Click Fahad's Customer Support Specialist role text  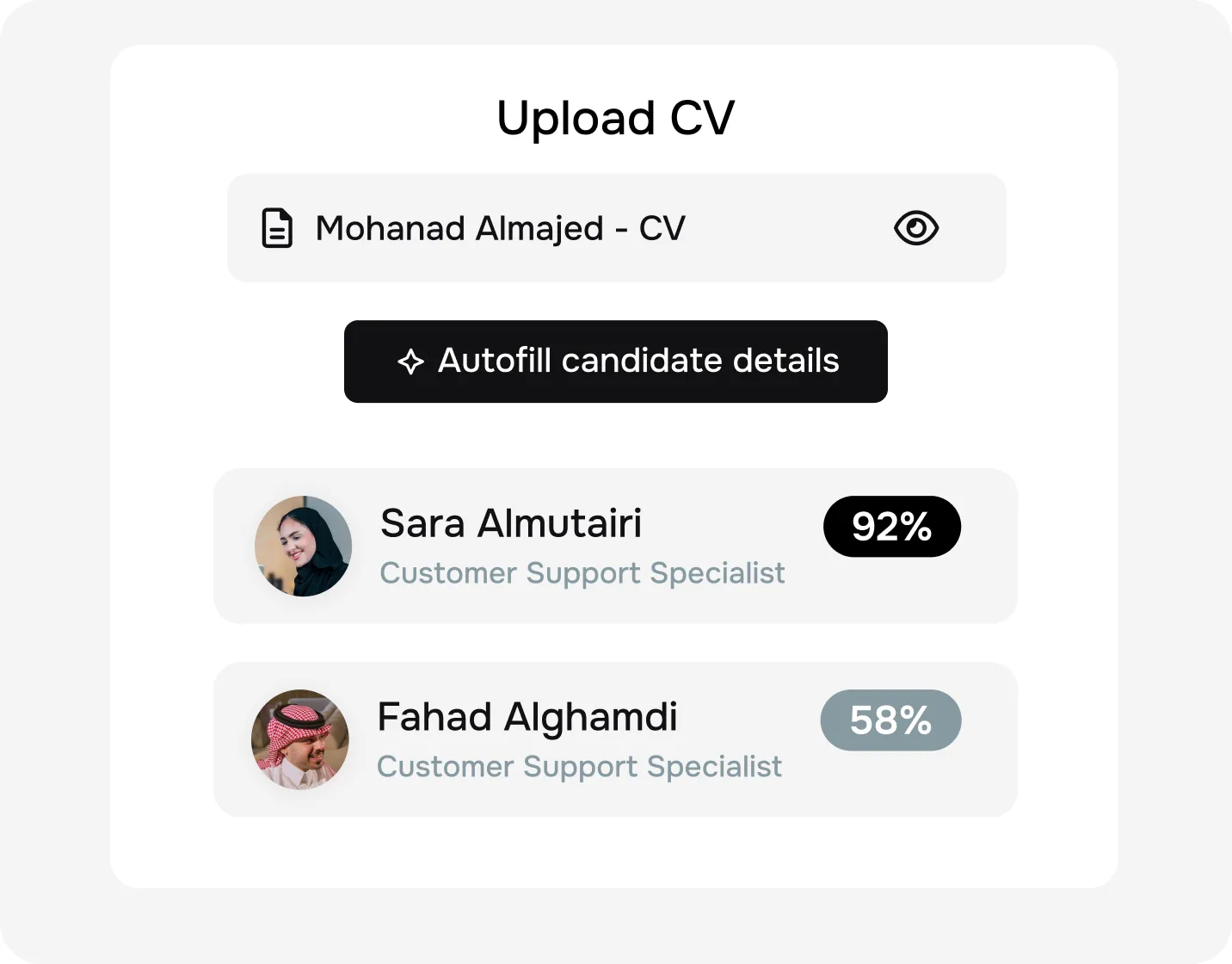coord(579,767)
